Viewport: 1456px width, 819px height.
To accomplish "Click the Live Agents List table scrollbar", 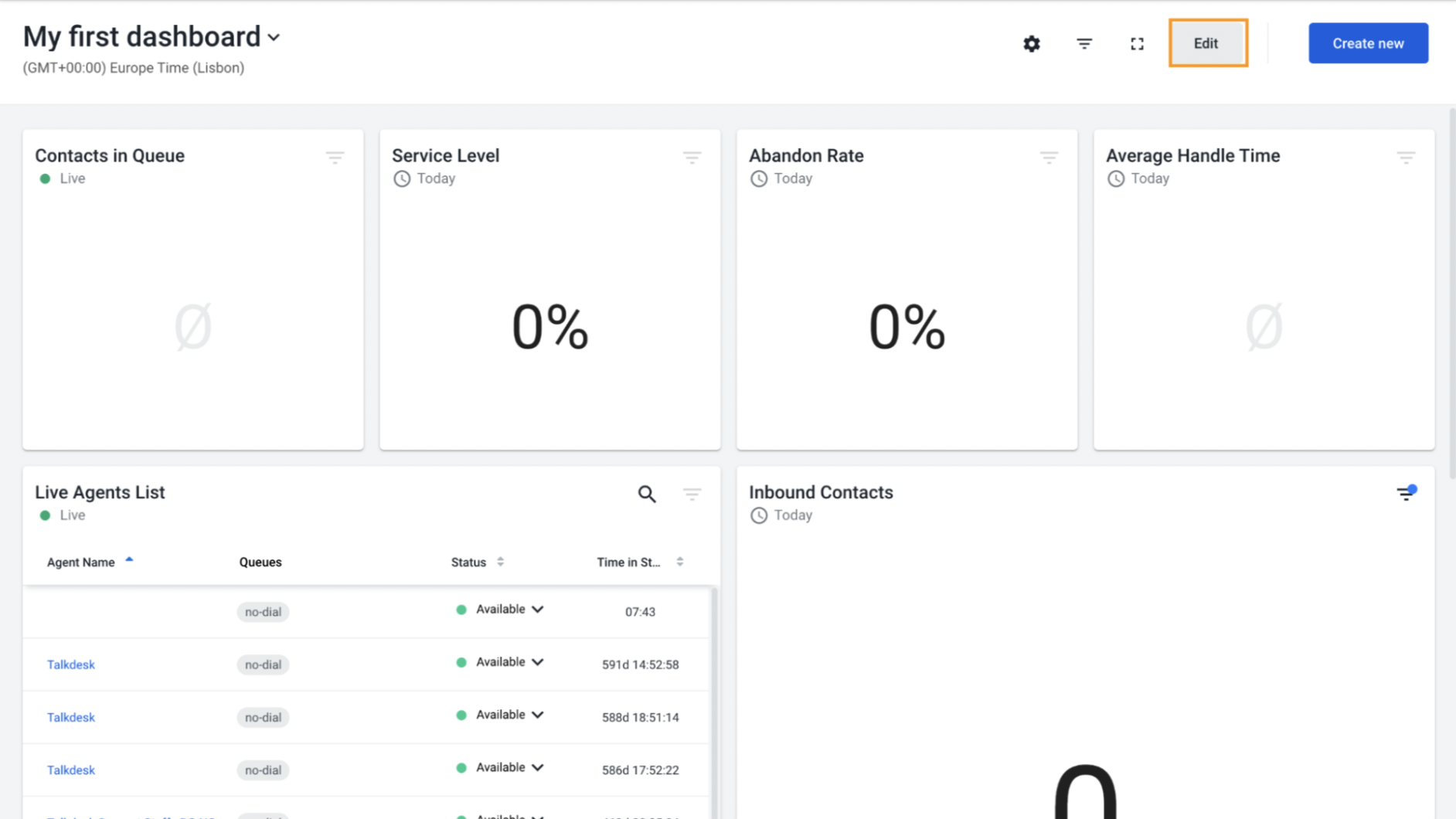I will click(713, 702).
